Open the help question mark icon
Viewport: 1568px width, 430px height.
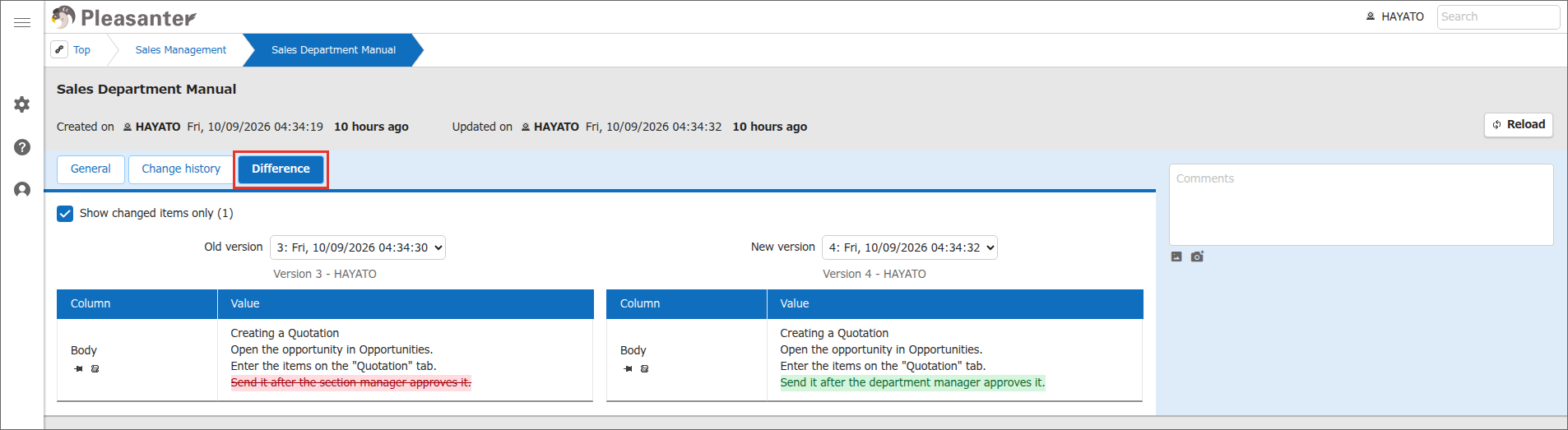click(x=22, y=147)
